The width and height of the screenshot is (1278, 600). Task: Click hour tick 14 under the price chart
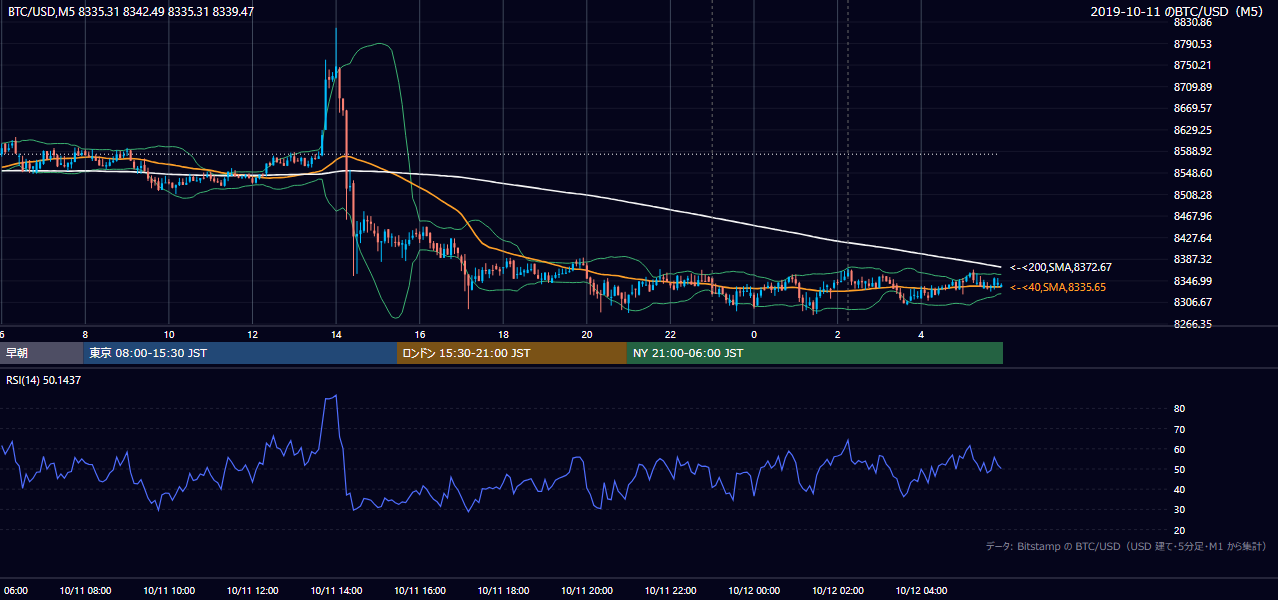[336, 334]
